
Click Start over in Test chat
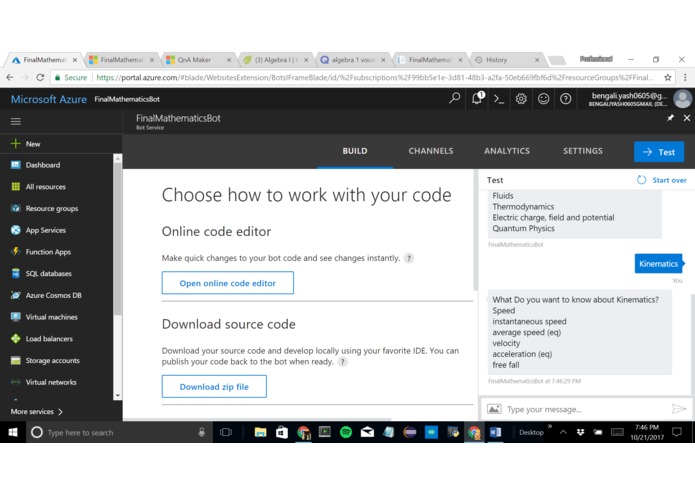[661, 180]
